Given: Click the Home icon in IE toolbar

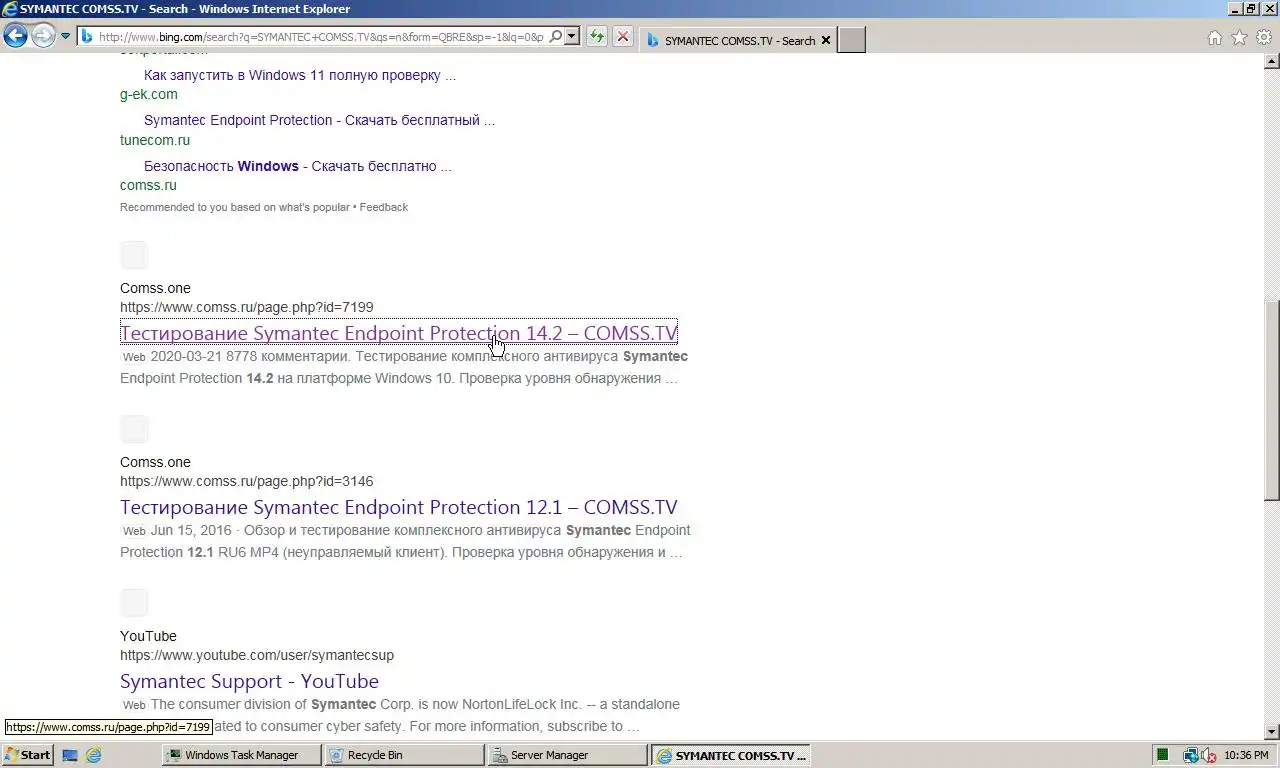Looking at the screenshot, I should (1215, 38).
